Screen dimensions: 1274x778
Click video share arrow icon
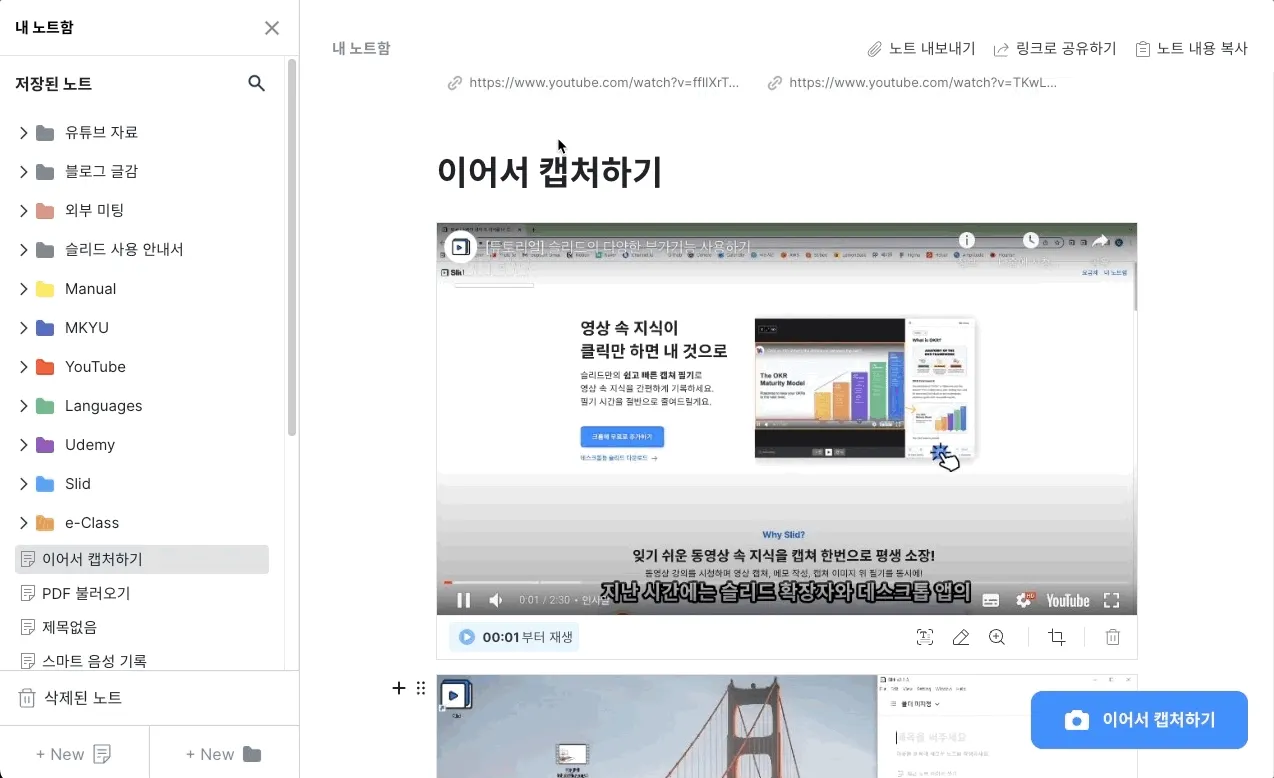click(x=1100, y=240)
